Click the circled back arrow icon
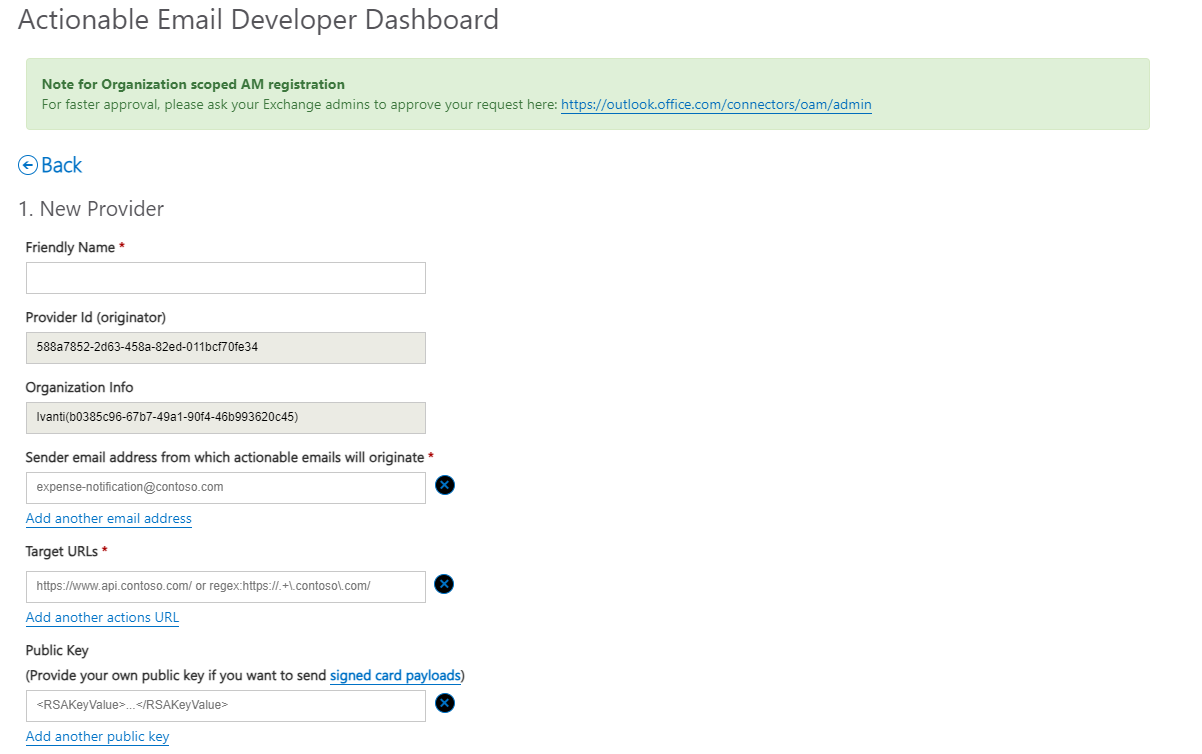This screenshot has width=1202, height=754. (28, 166)
